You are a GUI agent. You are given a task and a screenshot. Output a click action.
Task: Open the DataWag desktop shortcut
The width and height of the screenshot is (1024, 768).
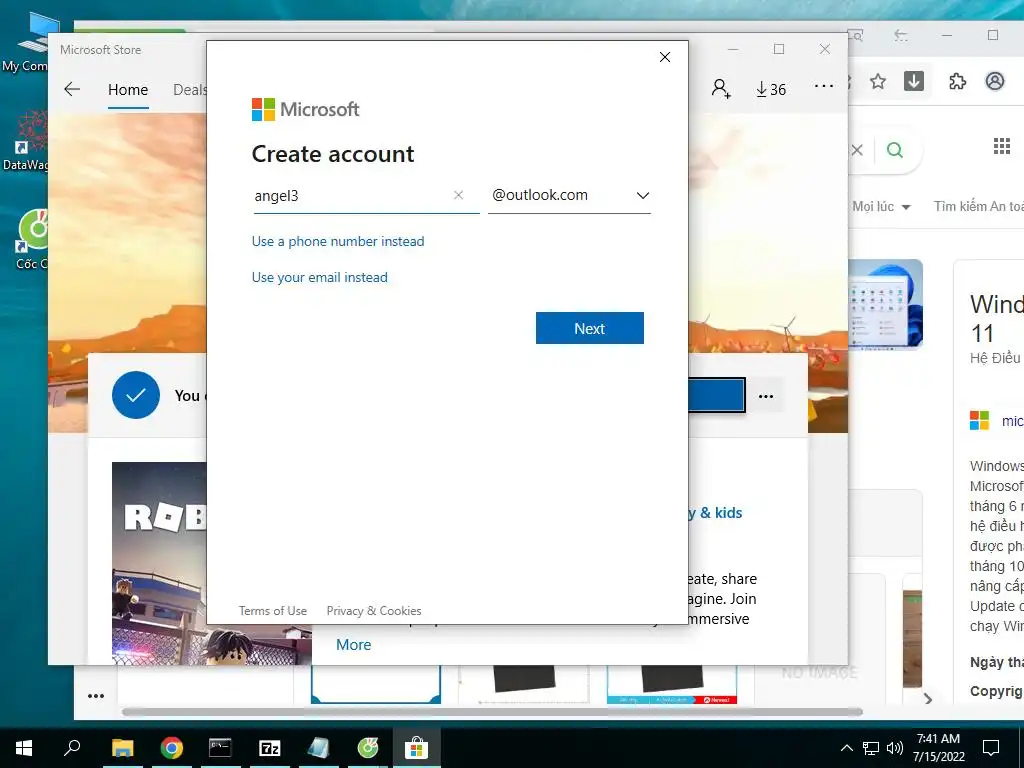[x=27, y=141]
